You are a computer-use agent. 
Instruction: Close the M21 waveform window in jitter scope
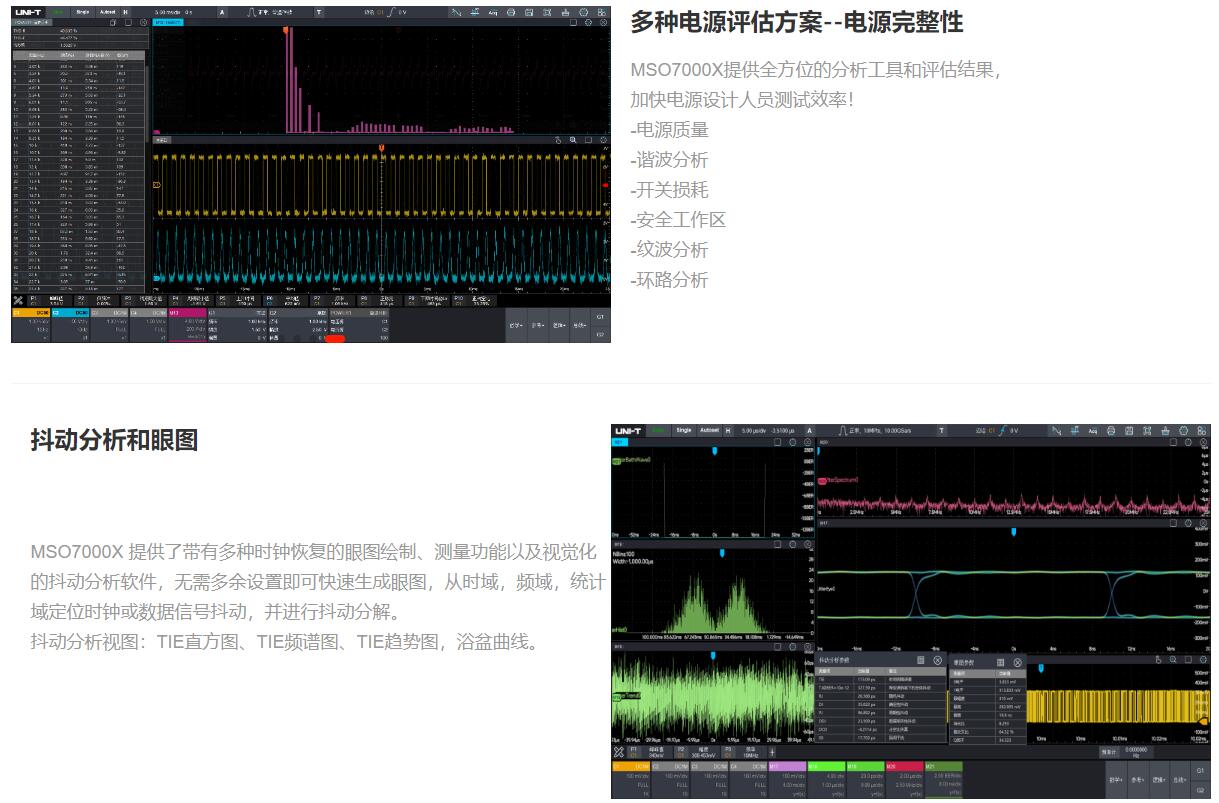[x=808, y=441]
